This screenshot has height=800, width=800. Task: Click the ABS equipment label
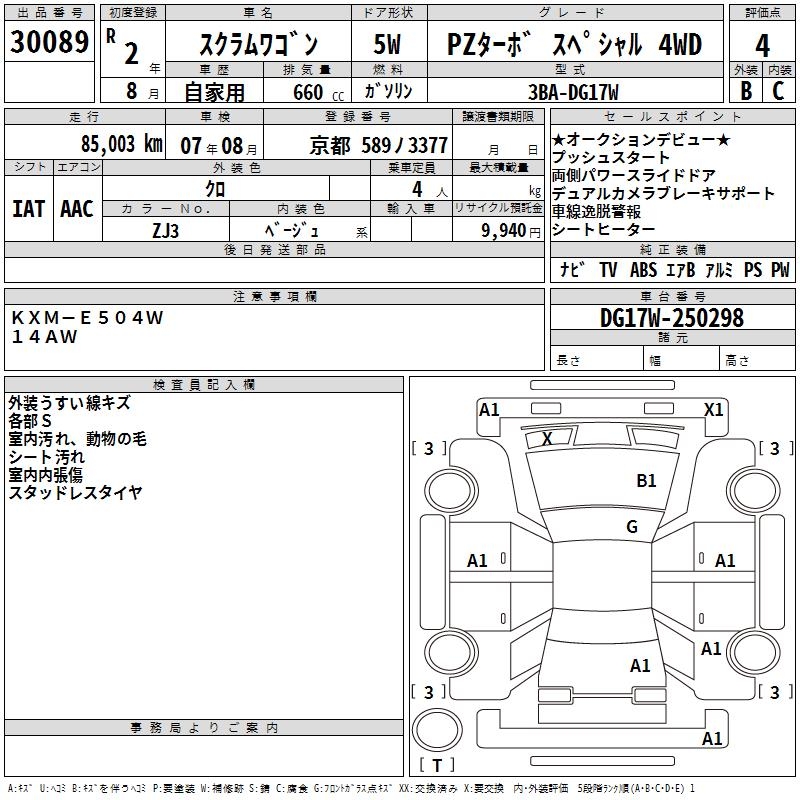643,270
